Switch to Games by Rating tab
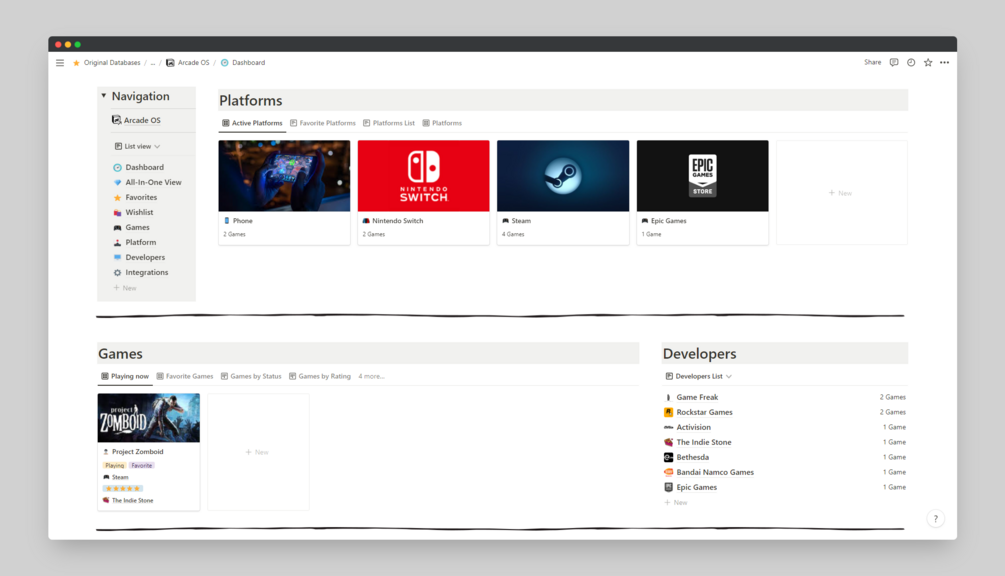This screenshot has height=576, width=1005. click(x=319, y=376)
